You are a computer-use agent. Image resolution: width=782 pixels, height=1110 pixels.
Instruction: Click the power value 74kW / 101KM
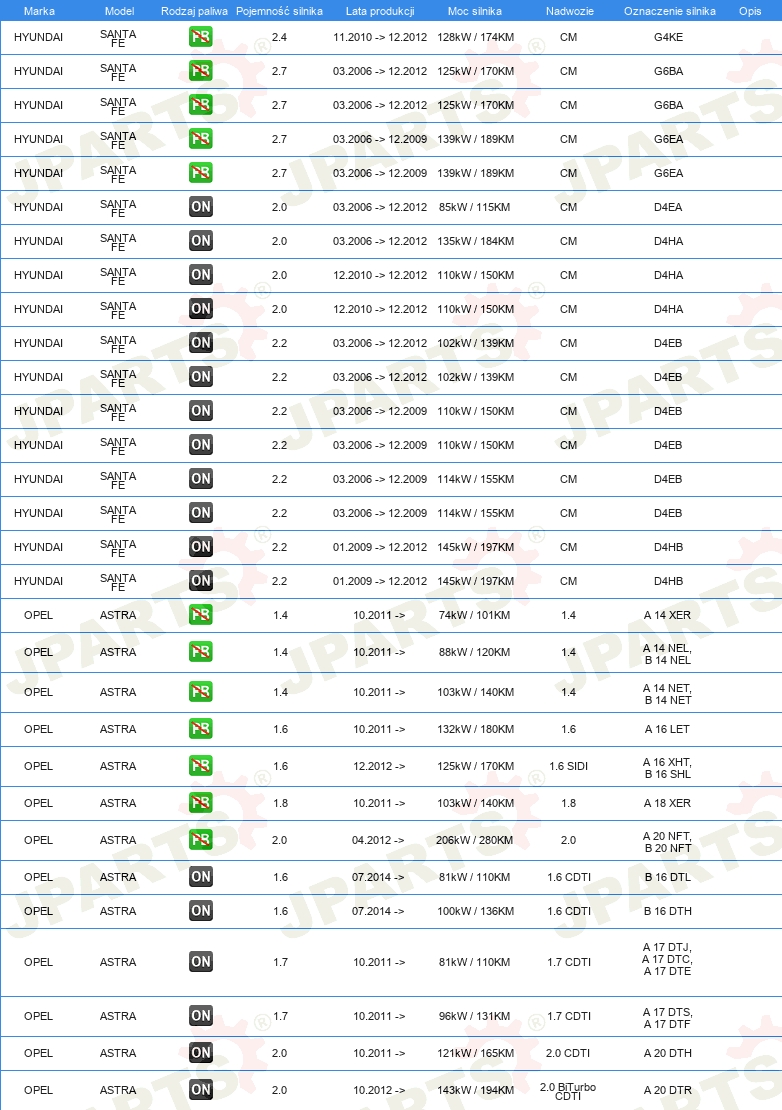point(475,615)
